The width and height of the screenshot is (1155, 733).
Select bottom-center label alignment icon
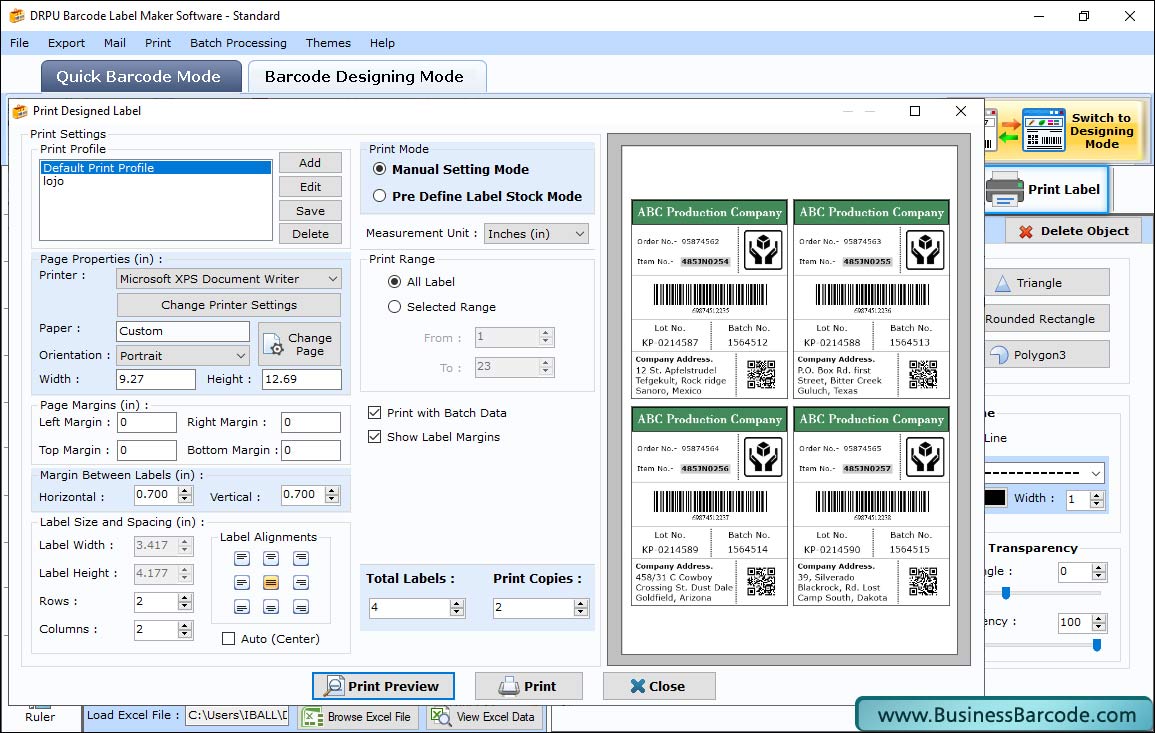[x=271, y=607]
